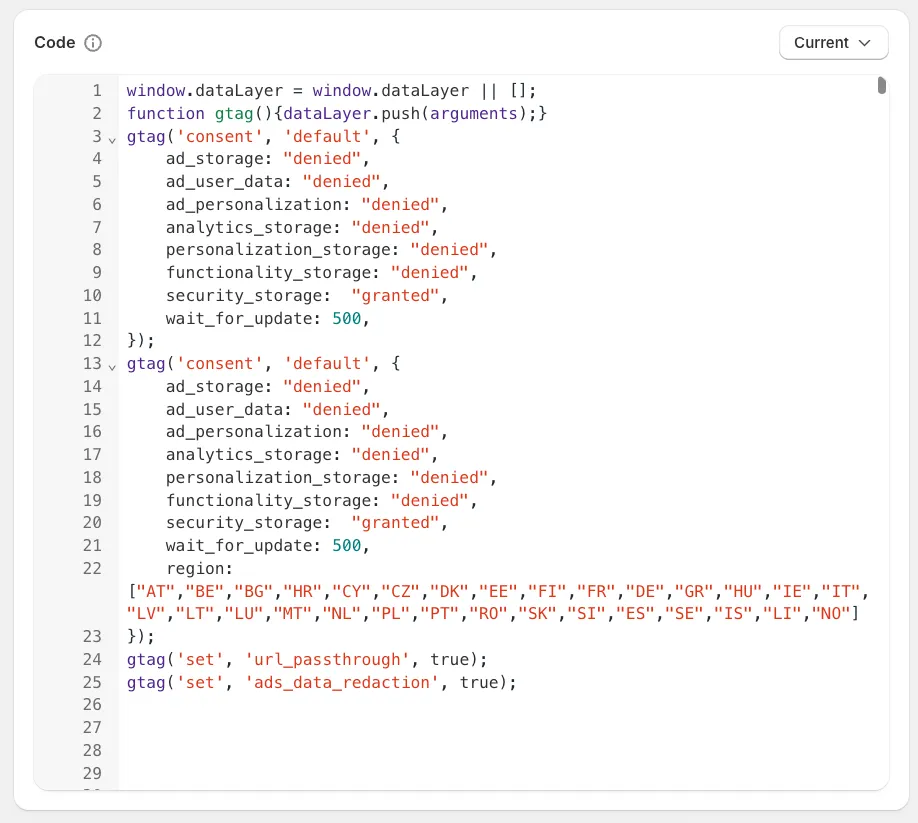Click personalization_storage on line 8
Screen dimensions: 918x823
(x=331, y=250)
